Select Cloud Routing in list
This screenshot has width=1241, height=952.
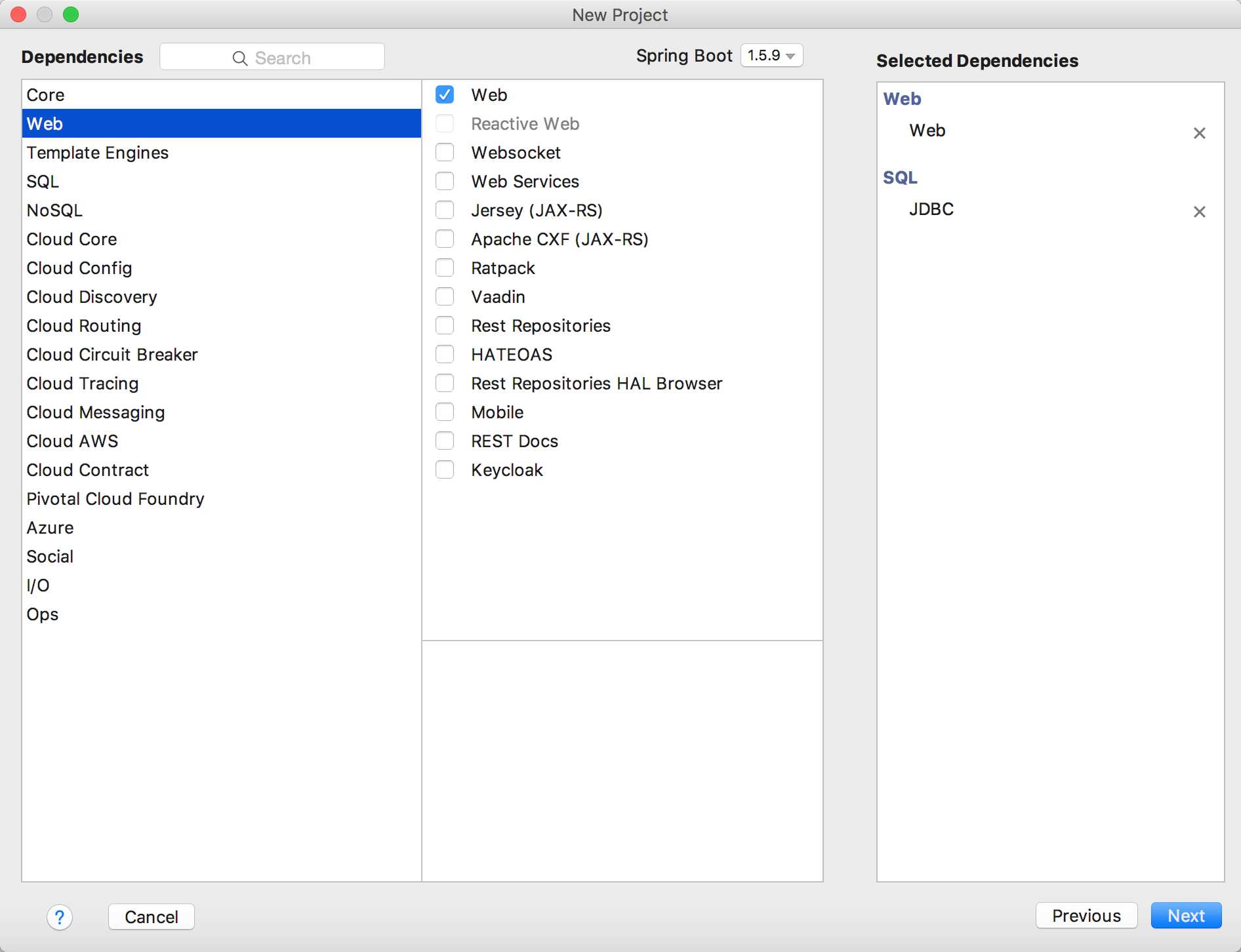point(222,325)
